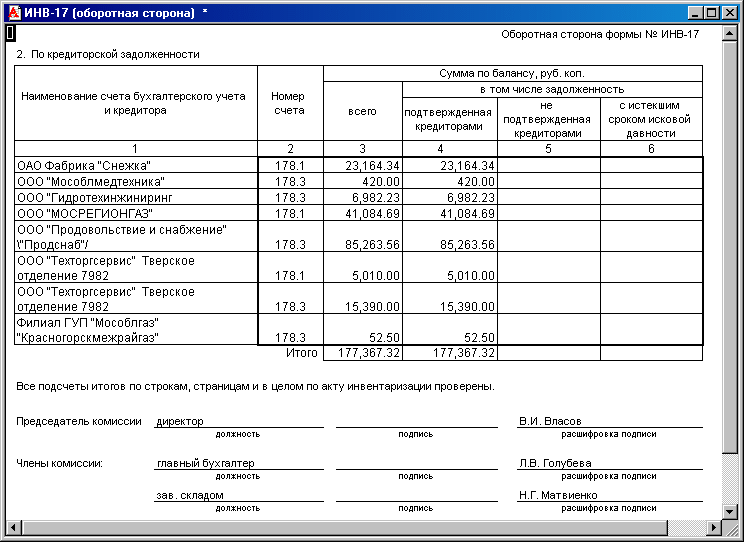Screen dimensions: 744x542
Task: Click the horizontal scrollbar thumb
Action: (344, 527)
